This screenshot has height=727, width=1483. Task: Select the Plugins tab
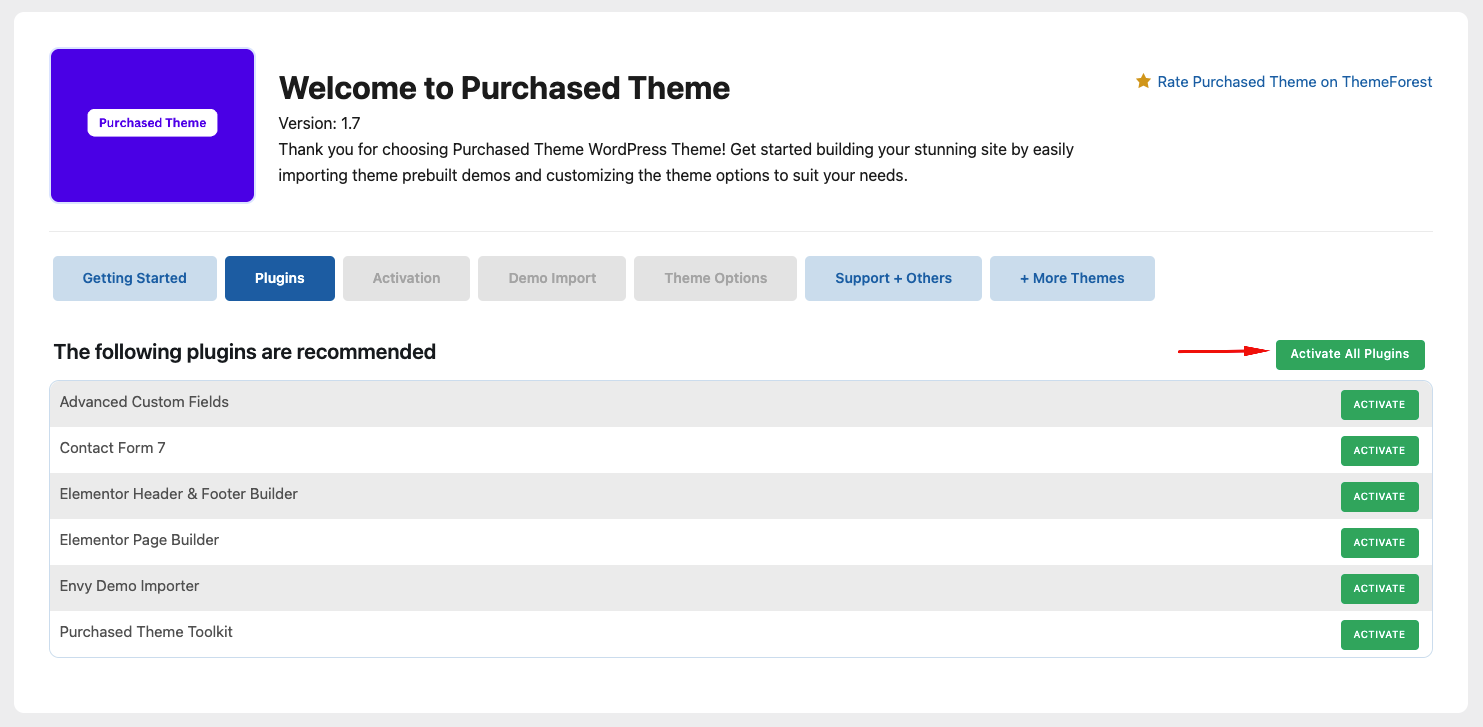click(x=279, y=278)
